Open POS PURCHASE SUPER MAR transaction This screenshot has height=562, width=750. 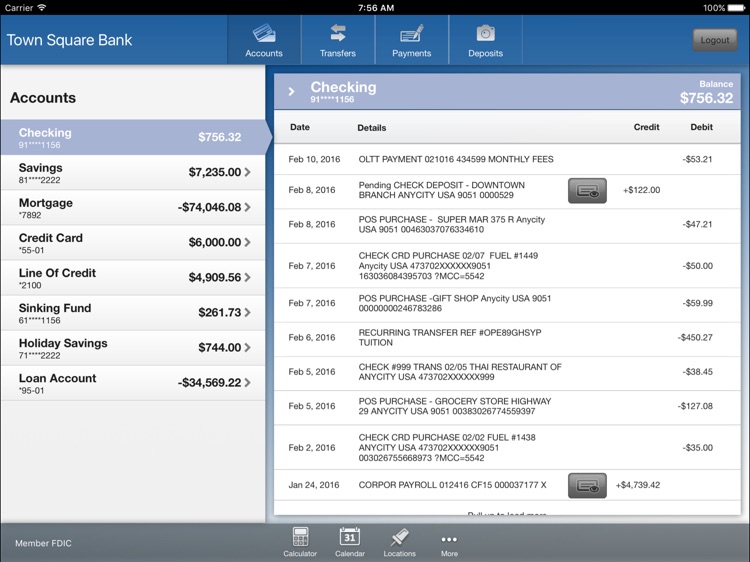tap(507, 226)
